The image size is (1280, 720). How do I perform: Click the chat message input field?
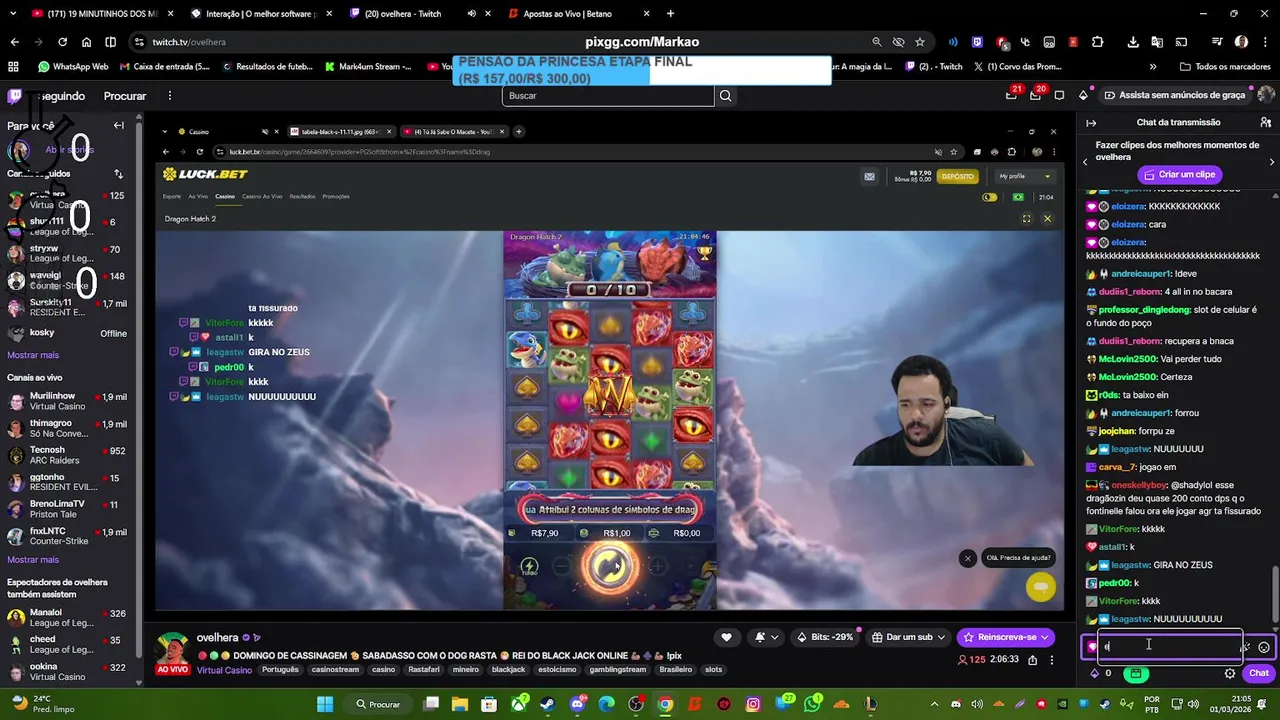coord(1162,646)
